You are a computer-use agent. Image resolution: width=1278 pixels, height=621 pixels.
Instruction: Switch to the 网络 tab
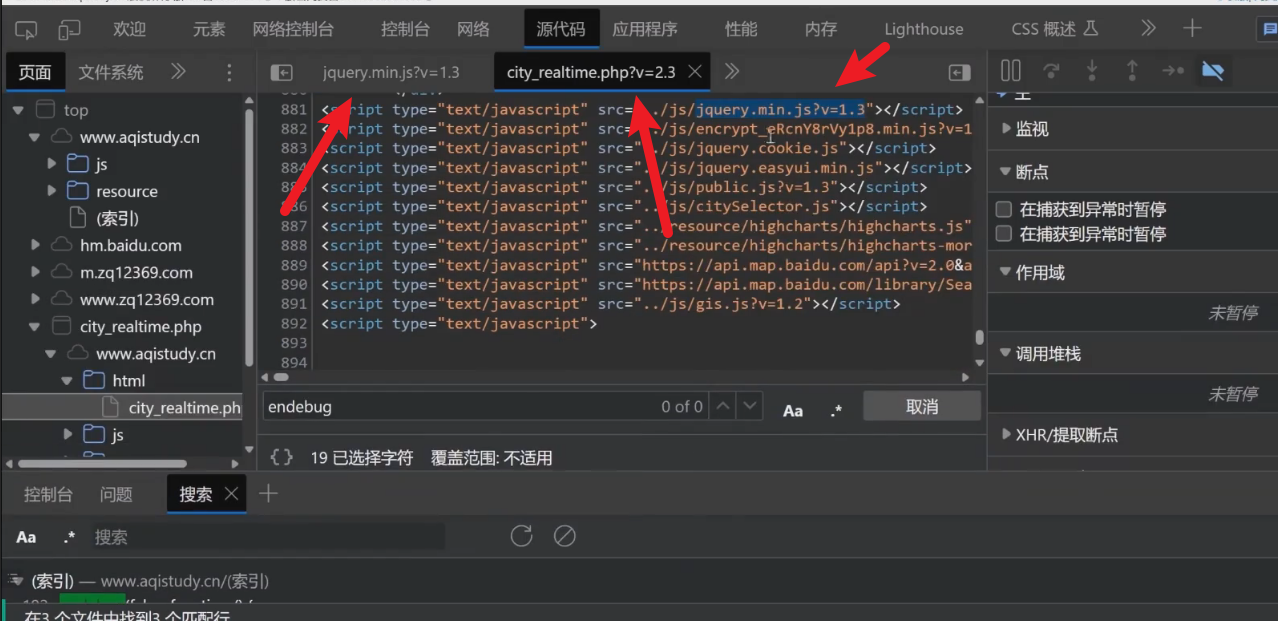(x=473, y=29)
